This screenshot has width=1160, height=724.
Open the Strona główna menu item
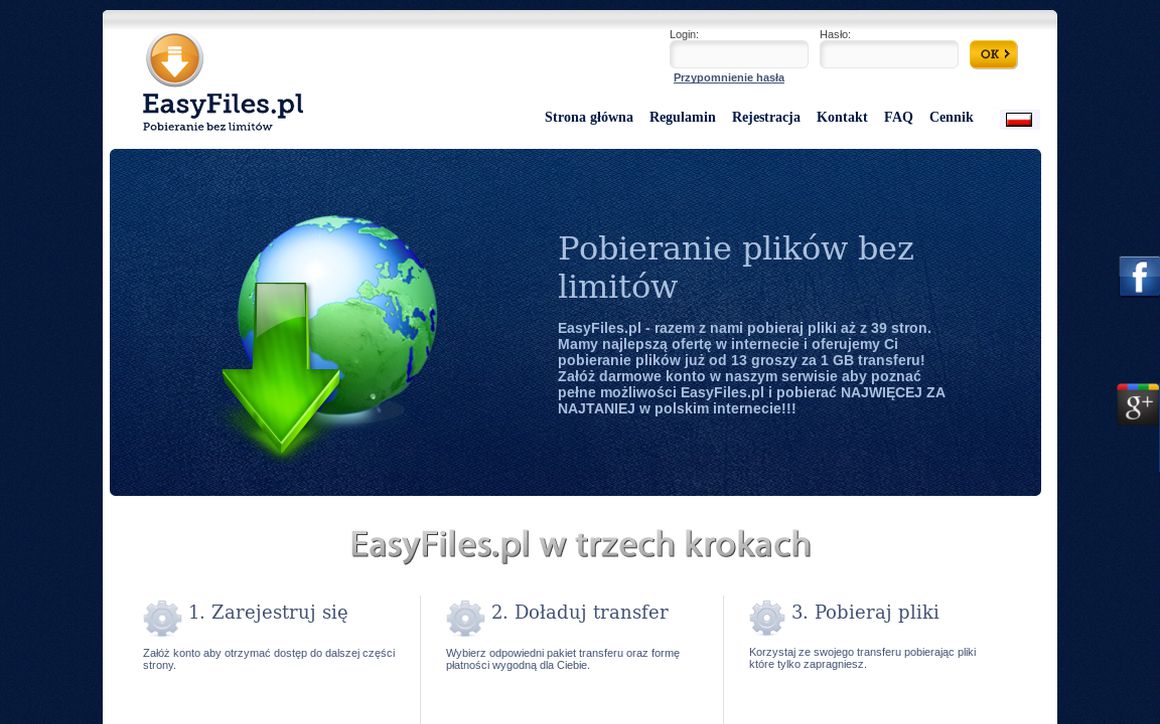coord(589,117)
